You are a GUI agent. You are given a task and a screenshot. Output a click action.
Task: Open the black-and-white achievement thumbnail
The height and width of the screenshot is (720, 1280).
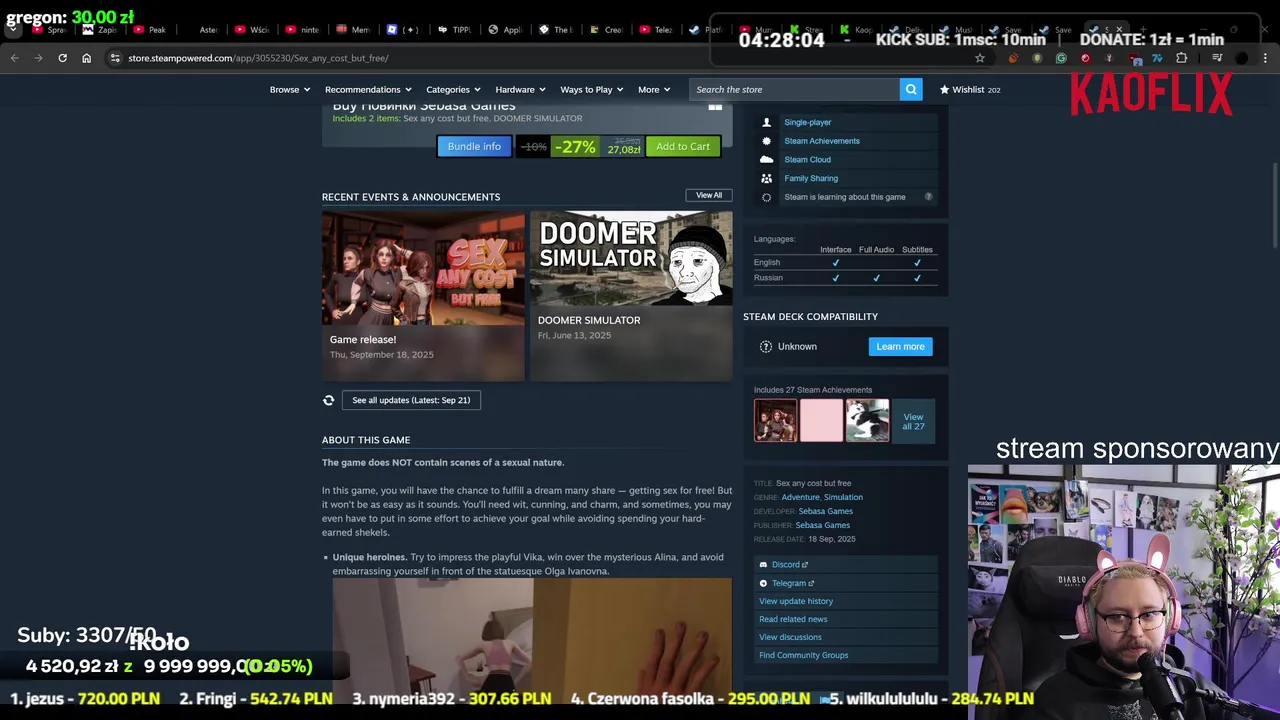click(x=867, y=420)
